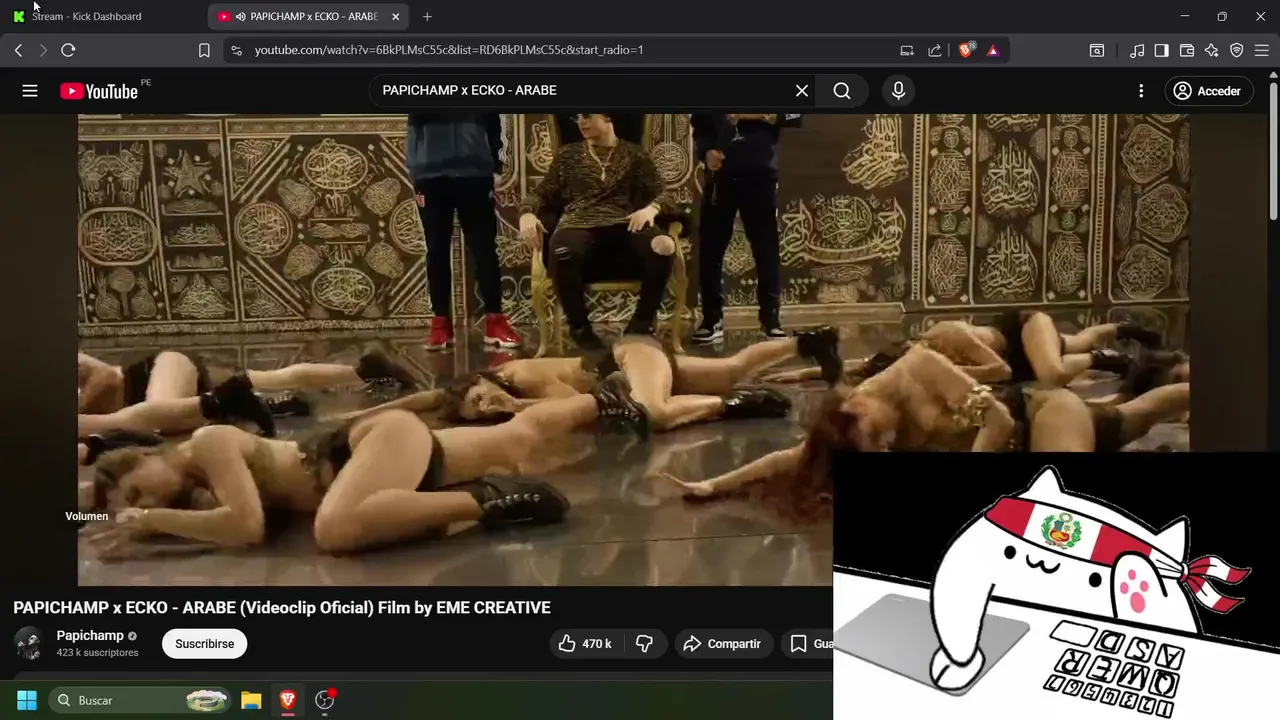The width and height of the screenshot is (1280, 720).
Task: Bookmark this page in Brave
Action: [x=204, y=50]
